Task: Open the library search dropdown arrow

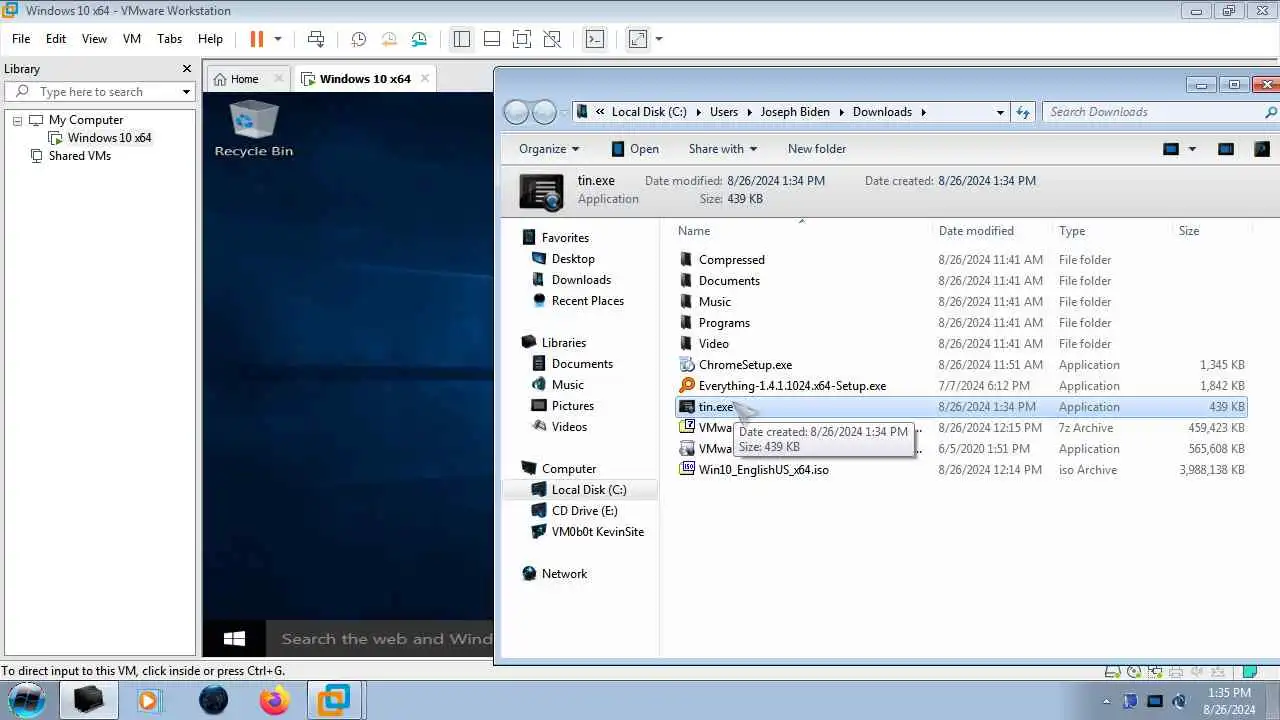Action: 186,92
